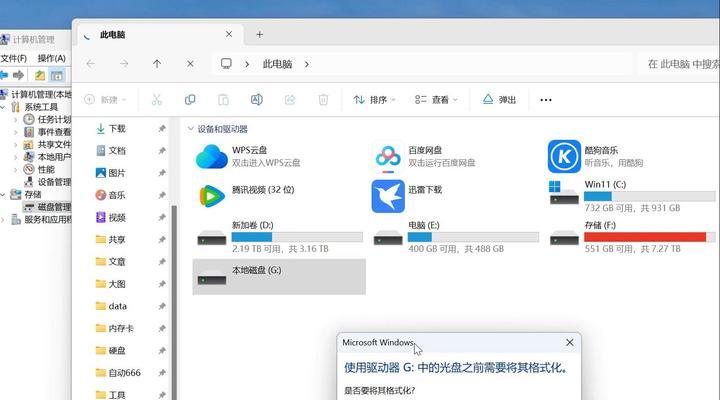The height and width of the screenshot is (400, 720).
Task: Collapse 存储 in Computer Management tree
Action: tap(4, 195)
